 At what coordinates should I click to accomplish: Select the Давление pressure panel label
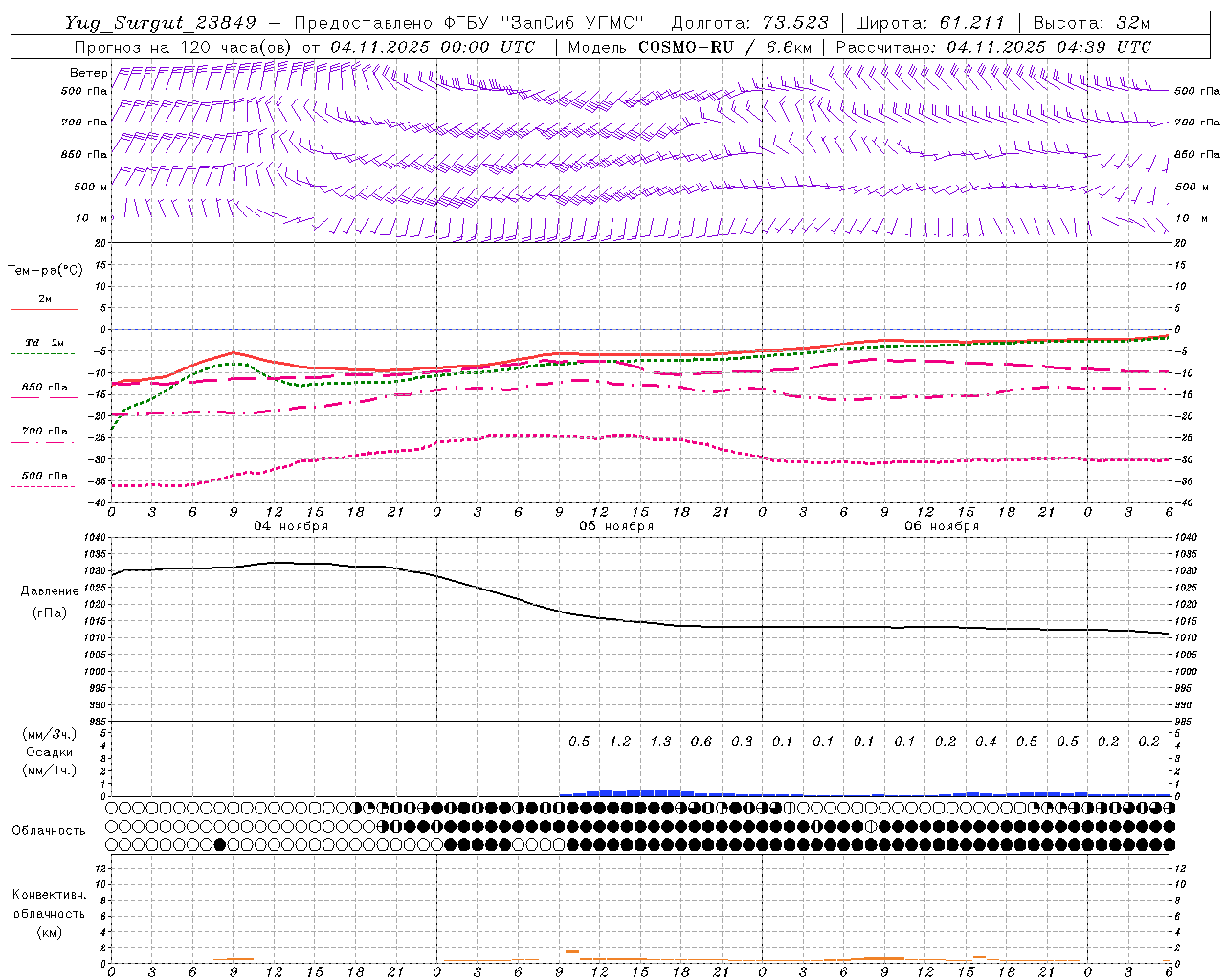point(50,590)
